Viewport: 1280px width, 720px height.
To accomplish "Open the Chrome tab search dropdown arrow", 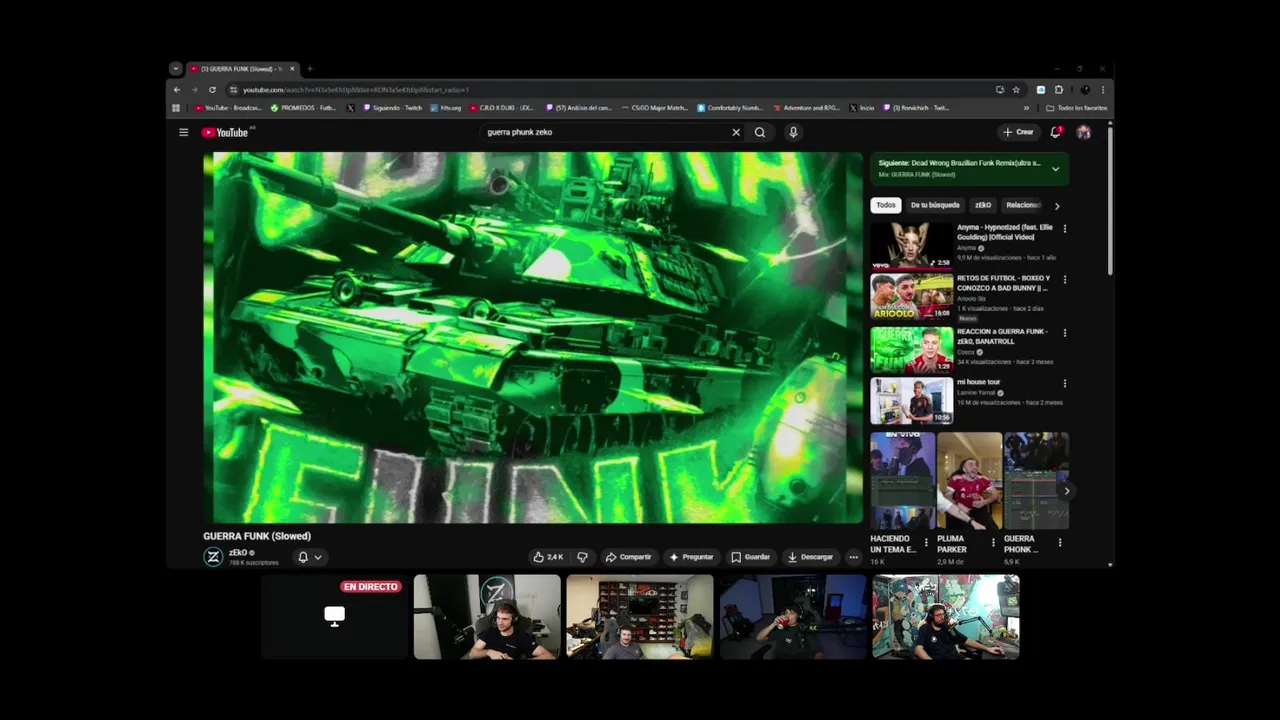I will (176, 69).
